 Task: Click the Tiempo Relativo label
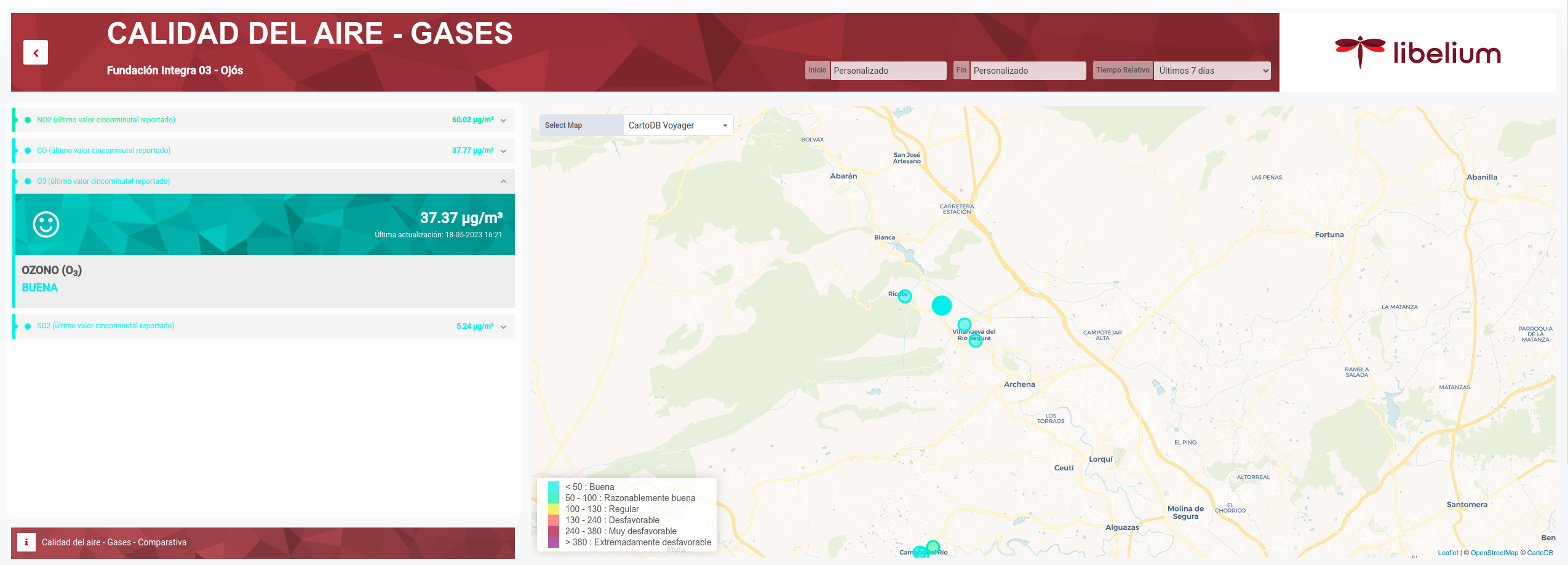tap(1123, 70)
